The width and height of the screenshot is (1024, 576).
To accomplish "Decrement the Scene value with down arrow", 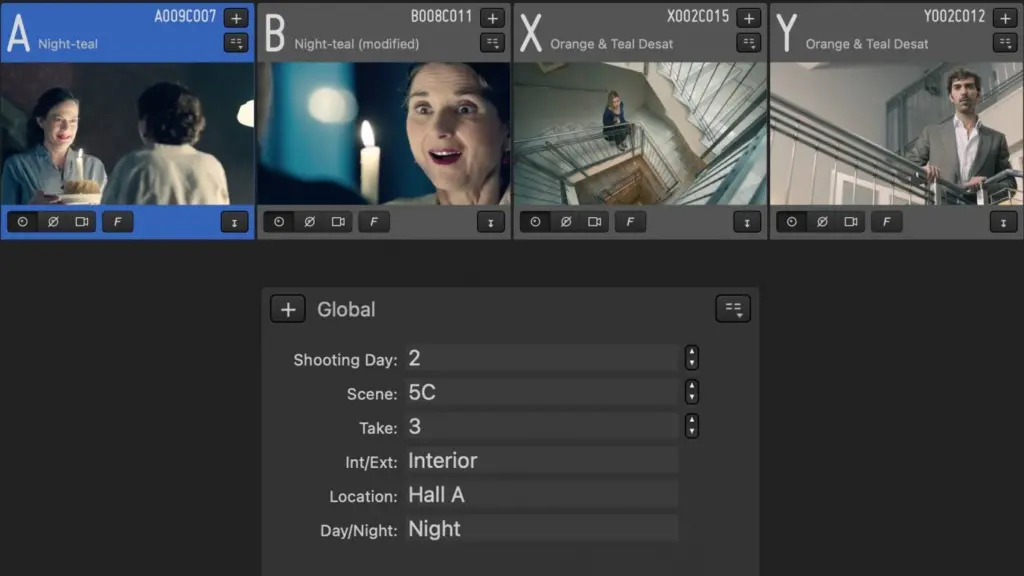I will point(692,398).
